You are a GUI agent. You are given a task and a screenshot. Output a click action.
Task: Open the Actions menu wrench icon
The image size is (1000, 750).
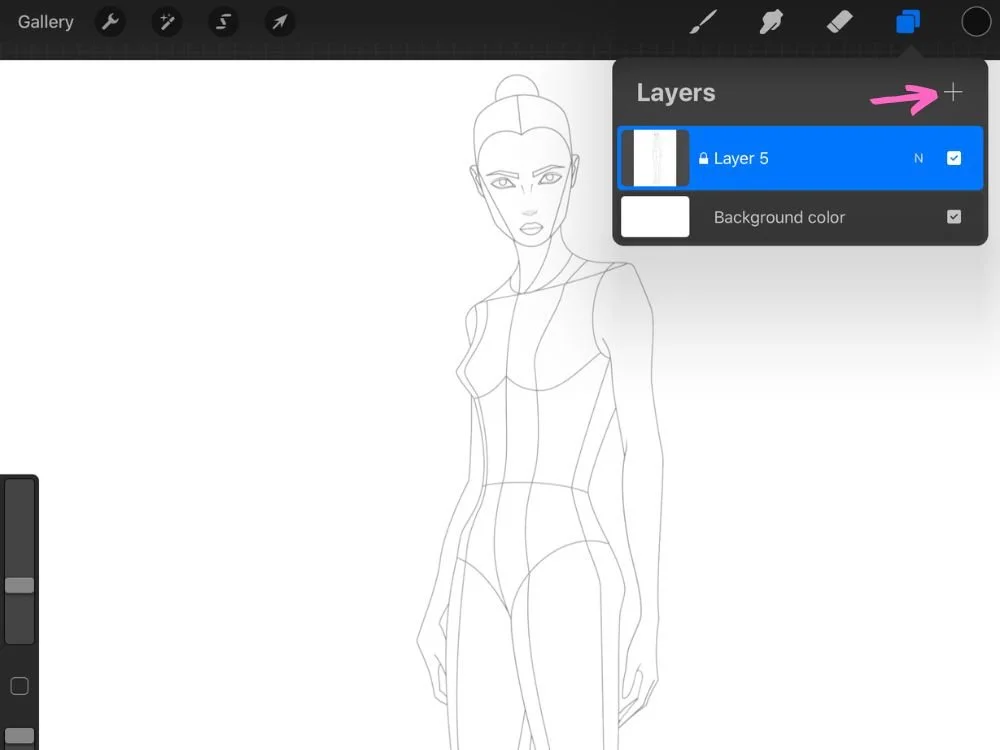pyautogui.click(x=110, y=21)
